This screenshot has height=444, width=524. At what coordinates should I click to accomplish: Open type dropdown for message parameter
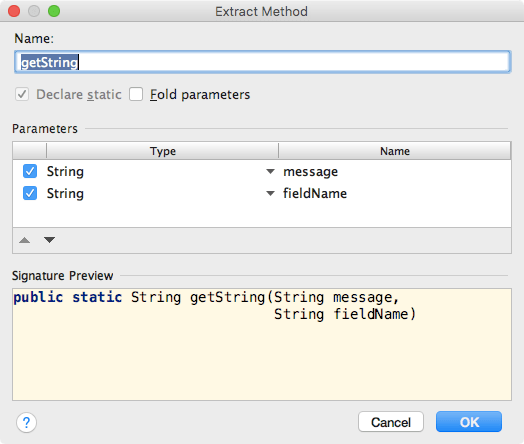click(x=270, y=172)
